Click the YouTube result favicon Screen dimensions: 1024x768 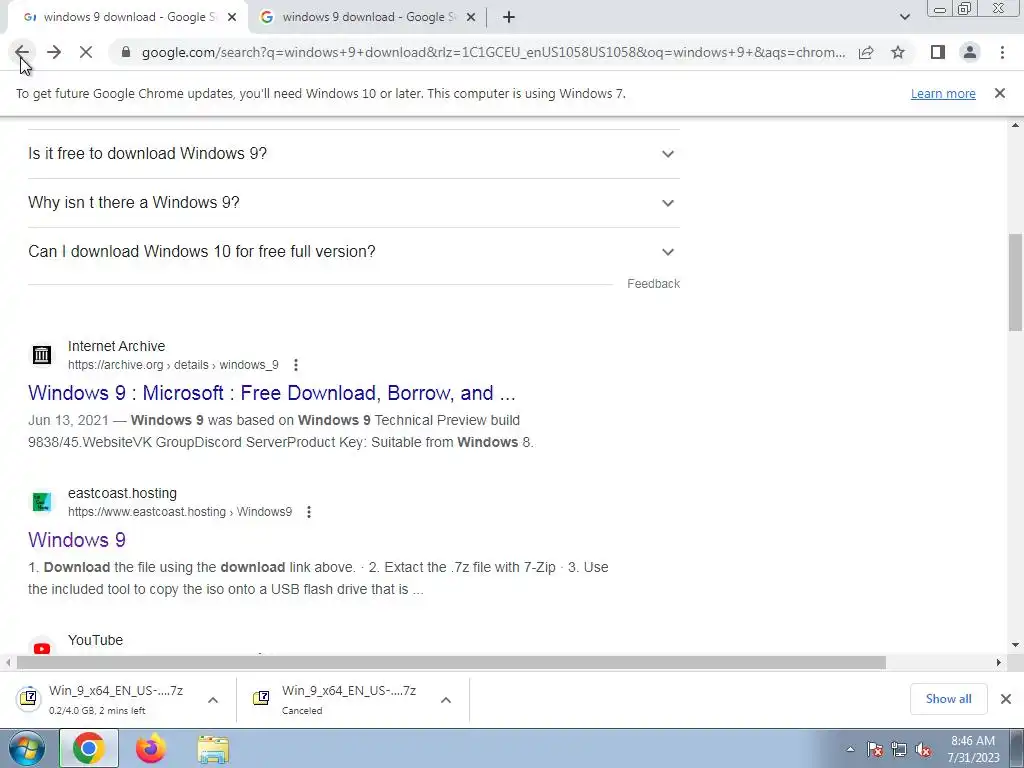click(x=42, y=648)
